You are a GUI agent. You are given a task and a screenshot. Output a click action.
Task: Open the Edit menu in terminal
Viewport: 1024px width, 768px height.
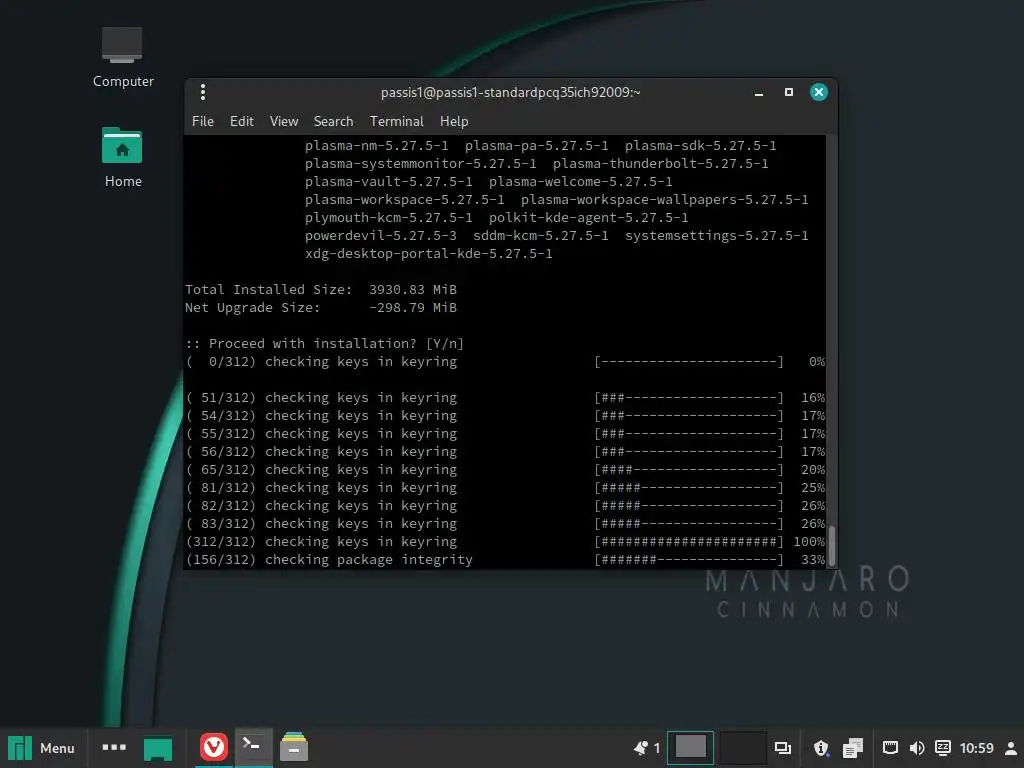pyautogui.click(x=242, y=121)
